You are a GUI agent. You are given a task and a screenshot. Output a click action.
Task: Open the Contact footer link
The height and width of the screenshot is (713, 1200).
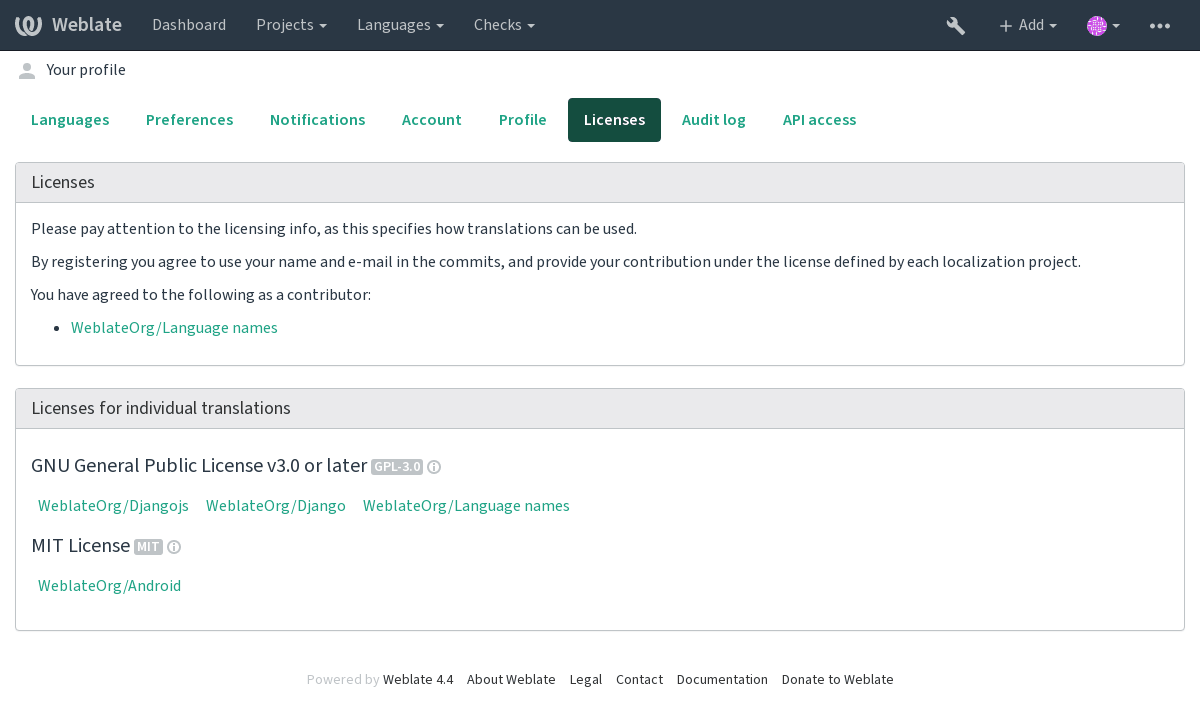click(x=639, y=680)
